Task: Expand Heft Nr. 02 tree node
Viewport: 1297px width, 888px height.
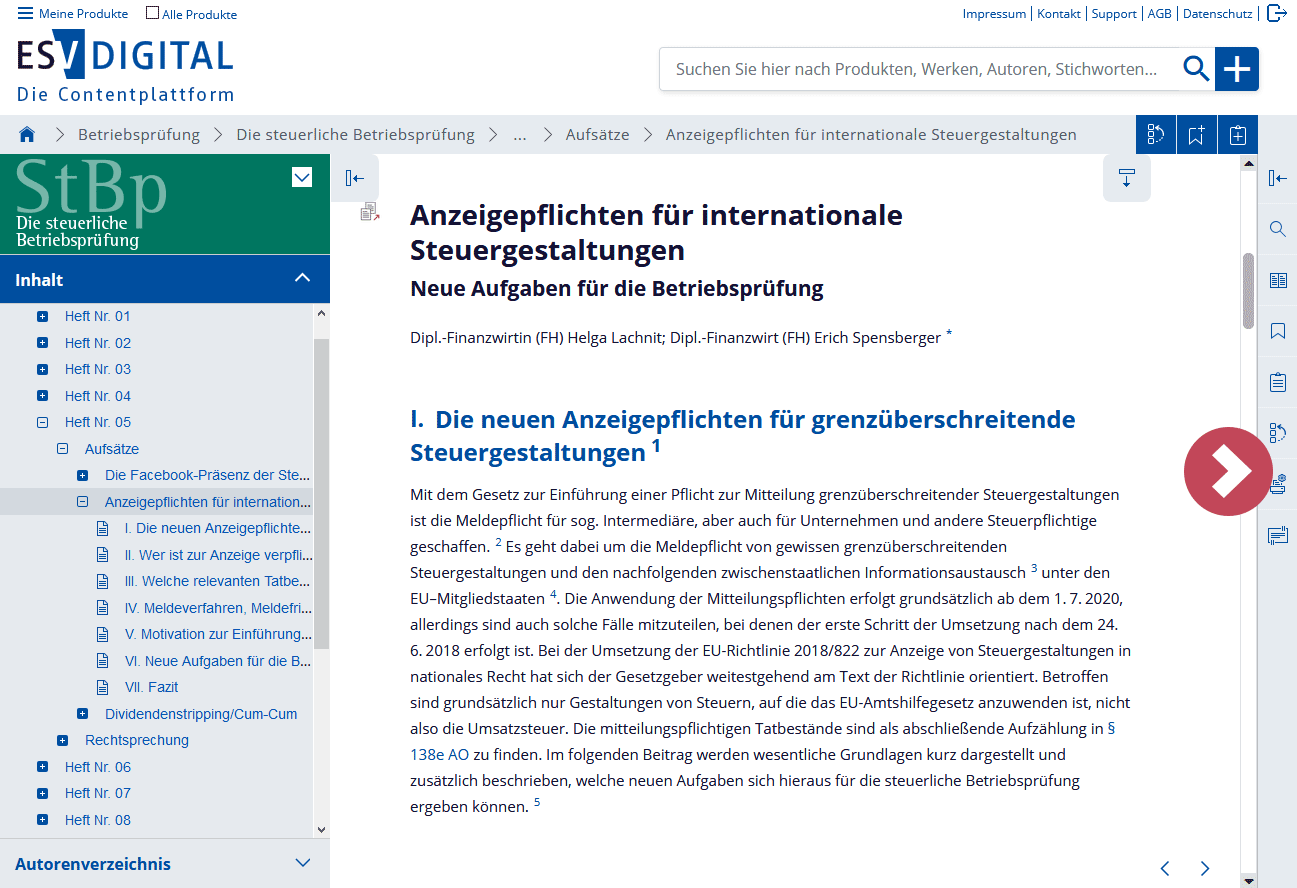Action: coord(42,343)
